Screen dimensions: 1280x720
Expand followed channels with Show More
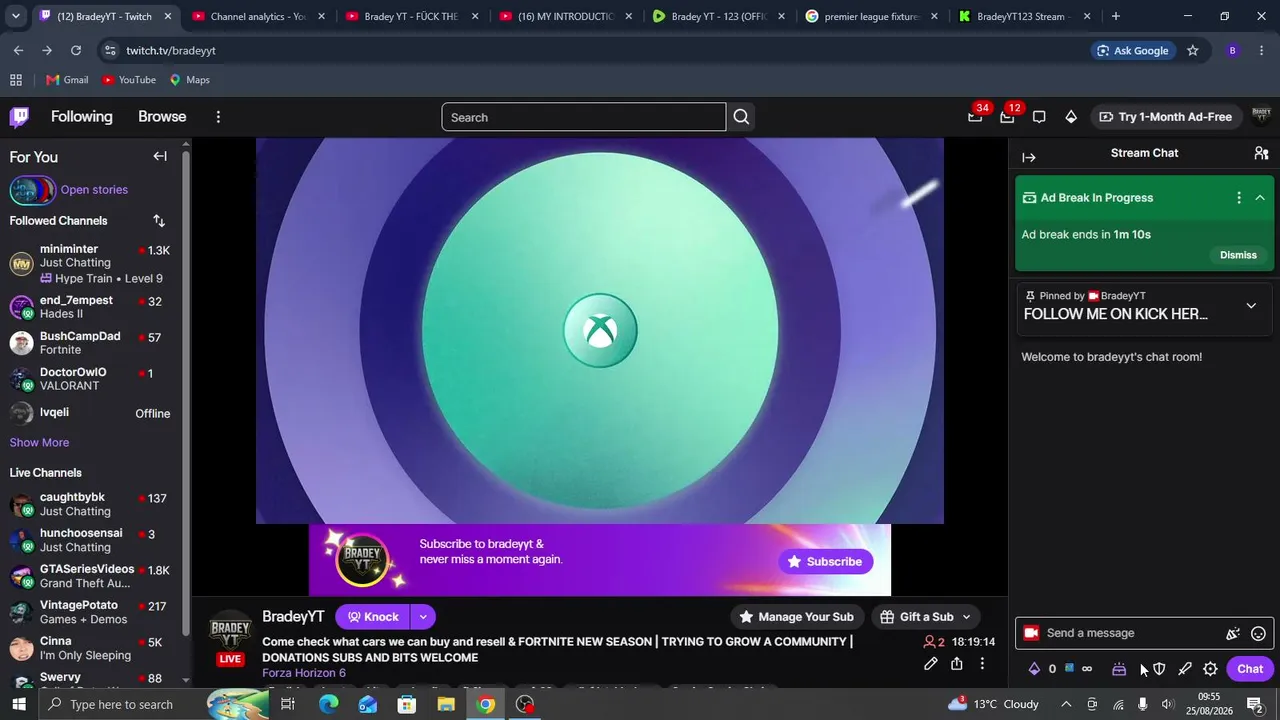coord(39,443)
